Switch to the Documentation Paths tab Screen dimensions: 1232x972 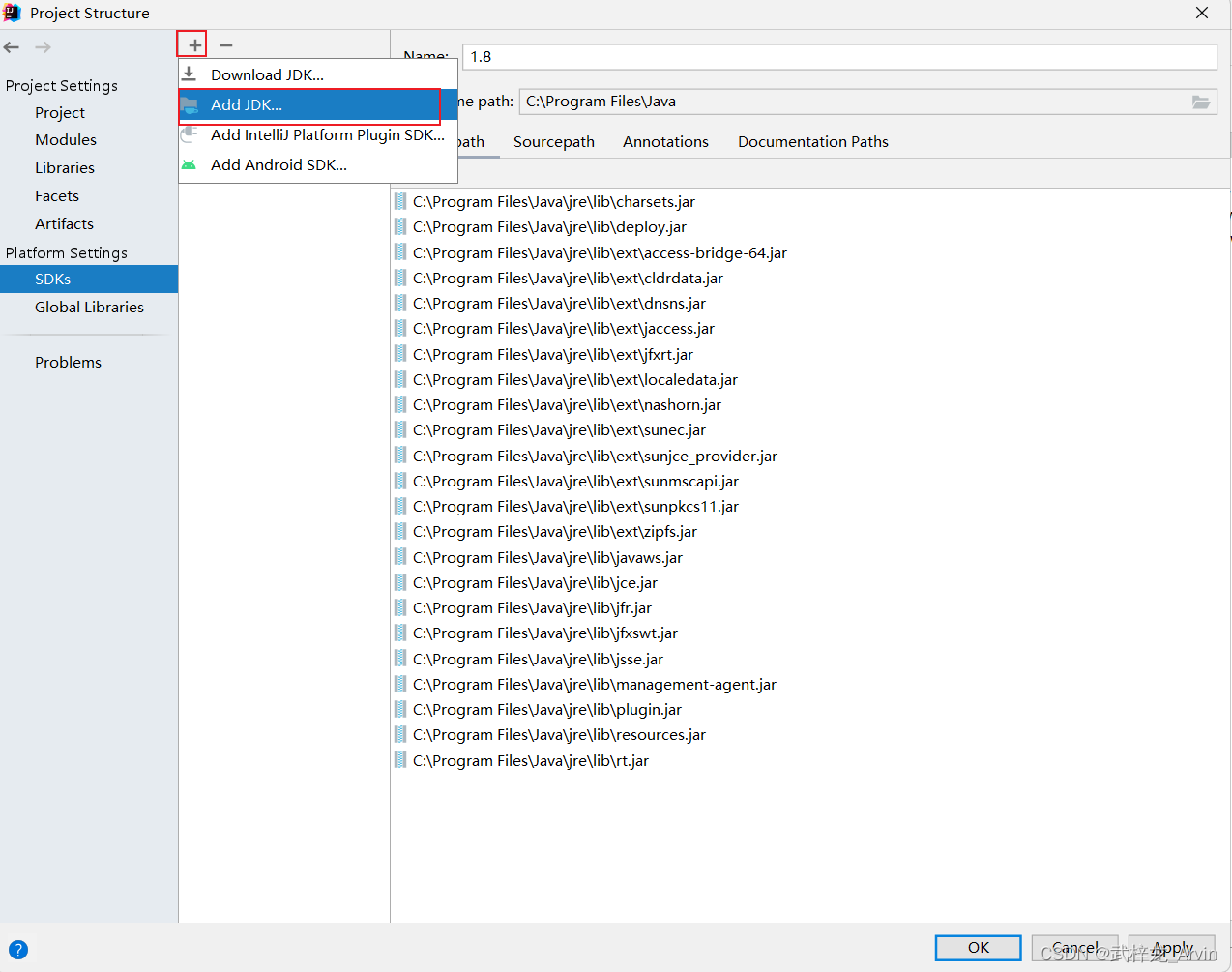813,141
